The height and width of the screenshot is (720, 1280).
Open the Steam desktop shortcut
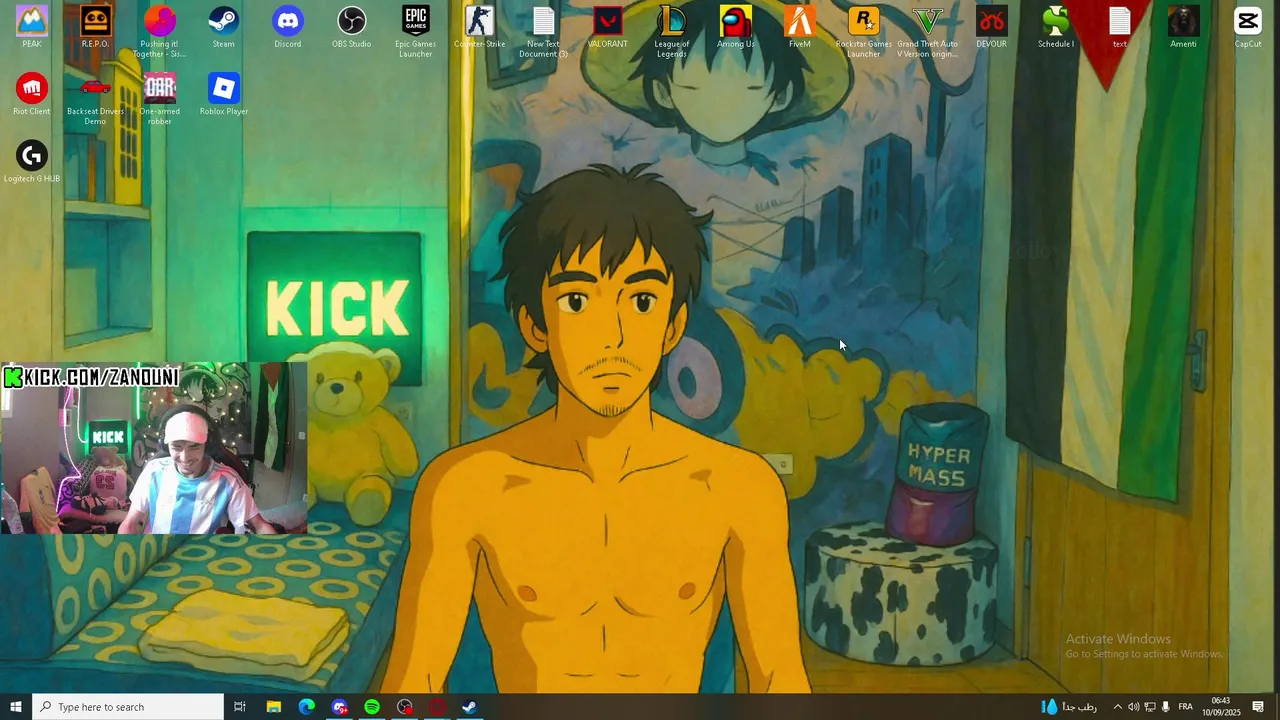point(223,27)
